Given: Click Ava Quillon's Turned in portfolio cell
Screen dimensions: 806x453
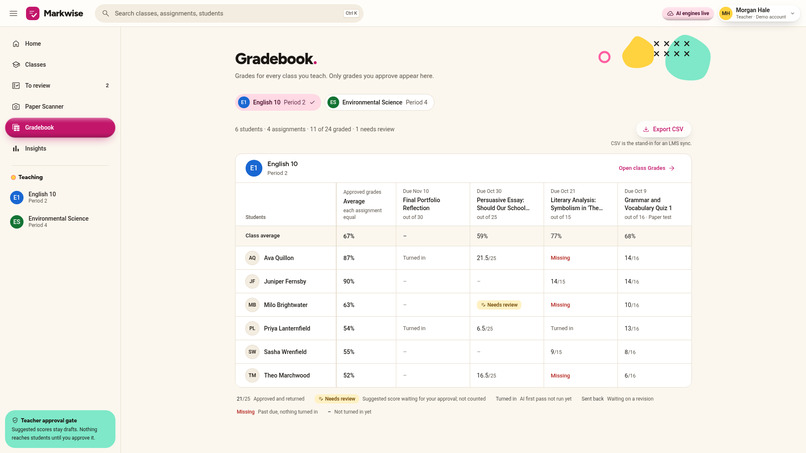Looking at the screenshot, I should pos(414,258).
